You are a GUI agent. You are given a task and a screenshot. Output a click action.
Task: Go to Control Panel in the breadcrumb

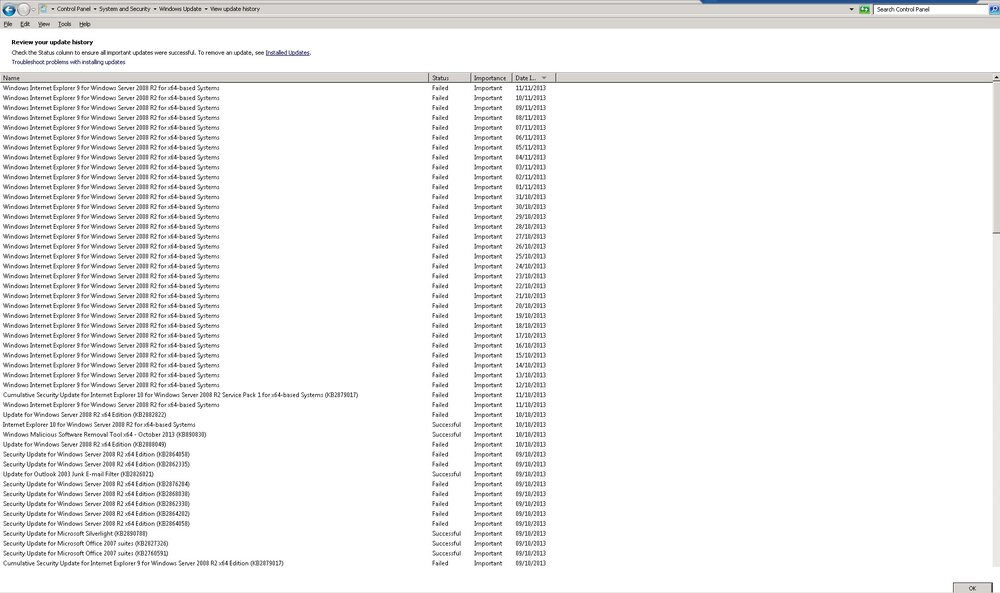click(x=74, y=9)
